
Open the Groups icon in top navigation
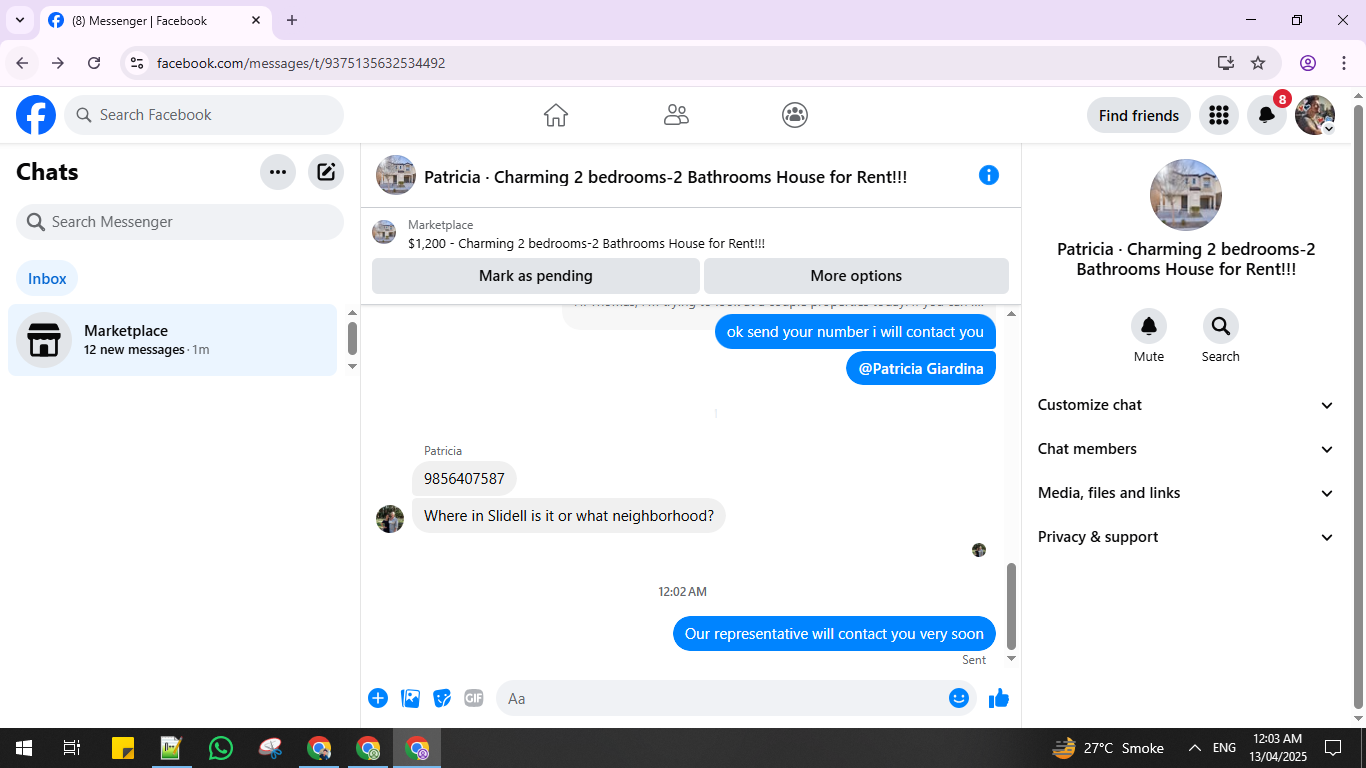[x=795, y=115]
